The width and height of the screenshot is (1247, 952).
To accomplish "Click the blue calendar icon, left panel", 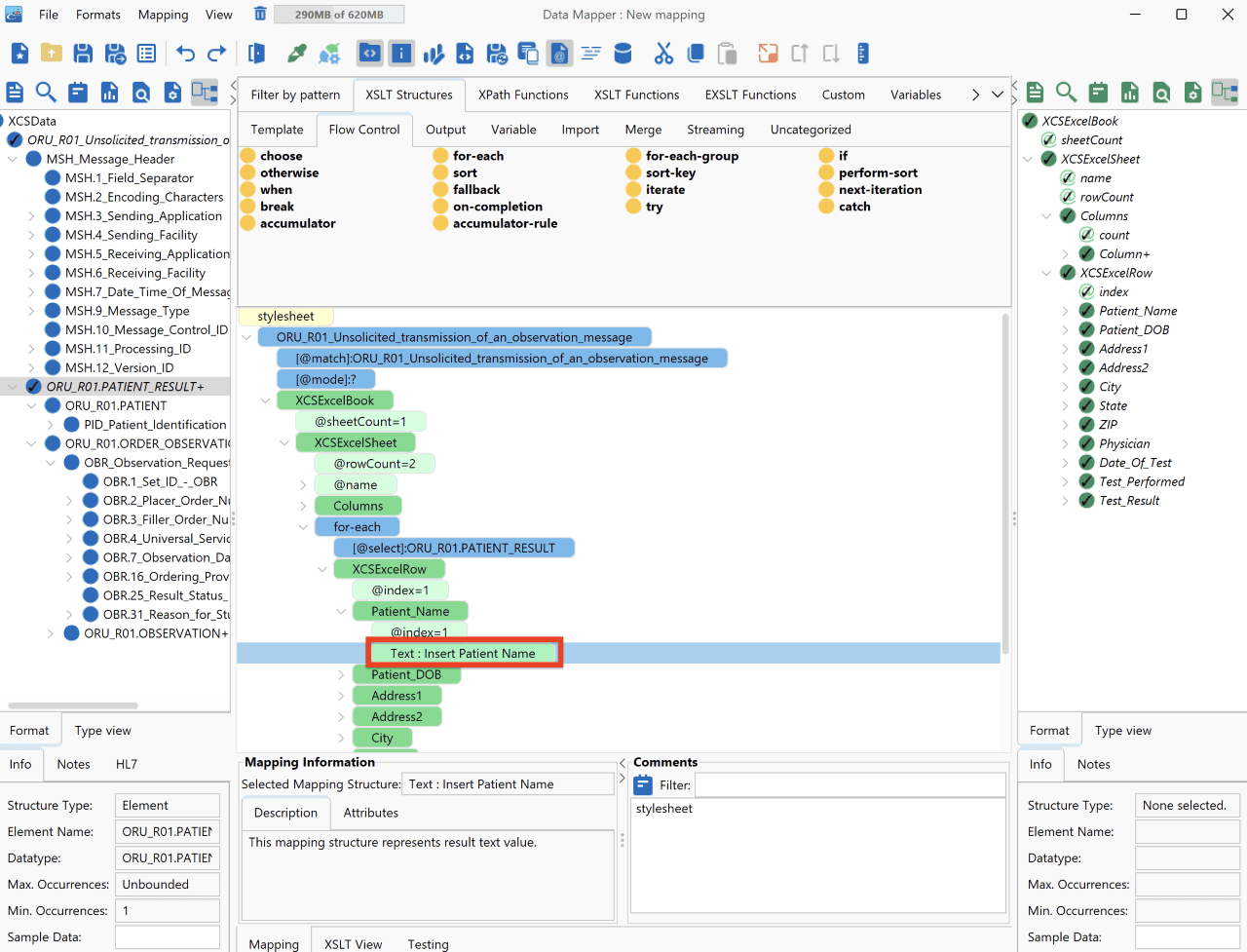I will (x=78, y=93).
